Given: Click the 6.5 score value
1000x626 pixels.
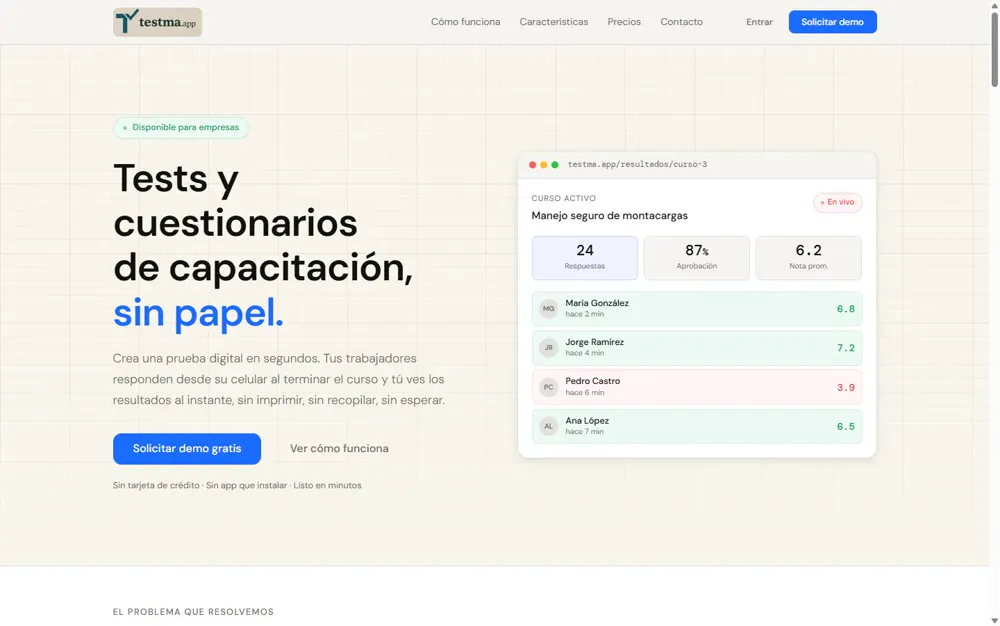Looking at the screenshot, I should coord(846,426).
